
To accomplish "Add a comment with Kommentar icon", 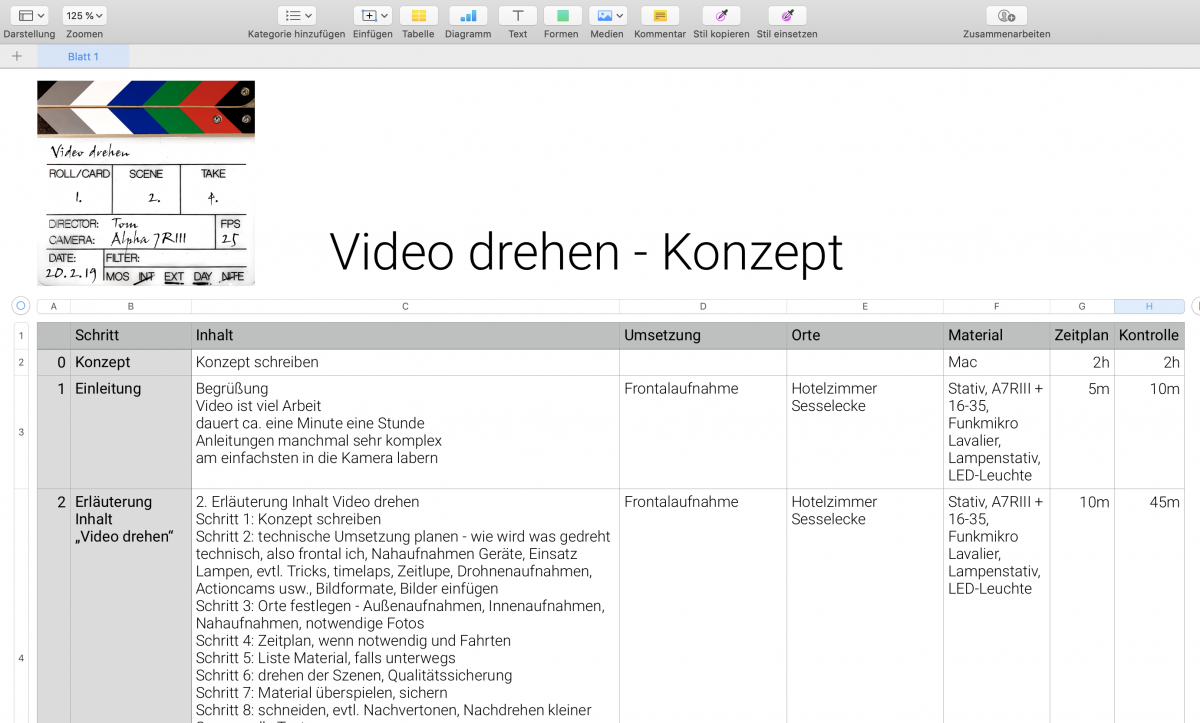I will (660, 16).
